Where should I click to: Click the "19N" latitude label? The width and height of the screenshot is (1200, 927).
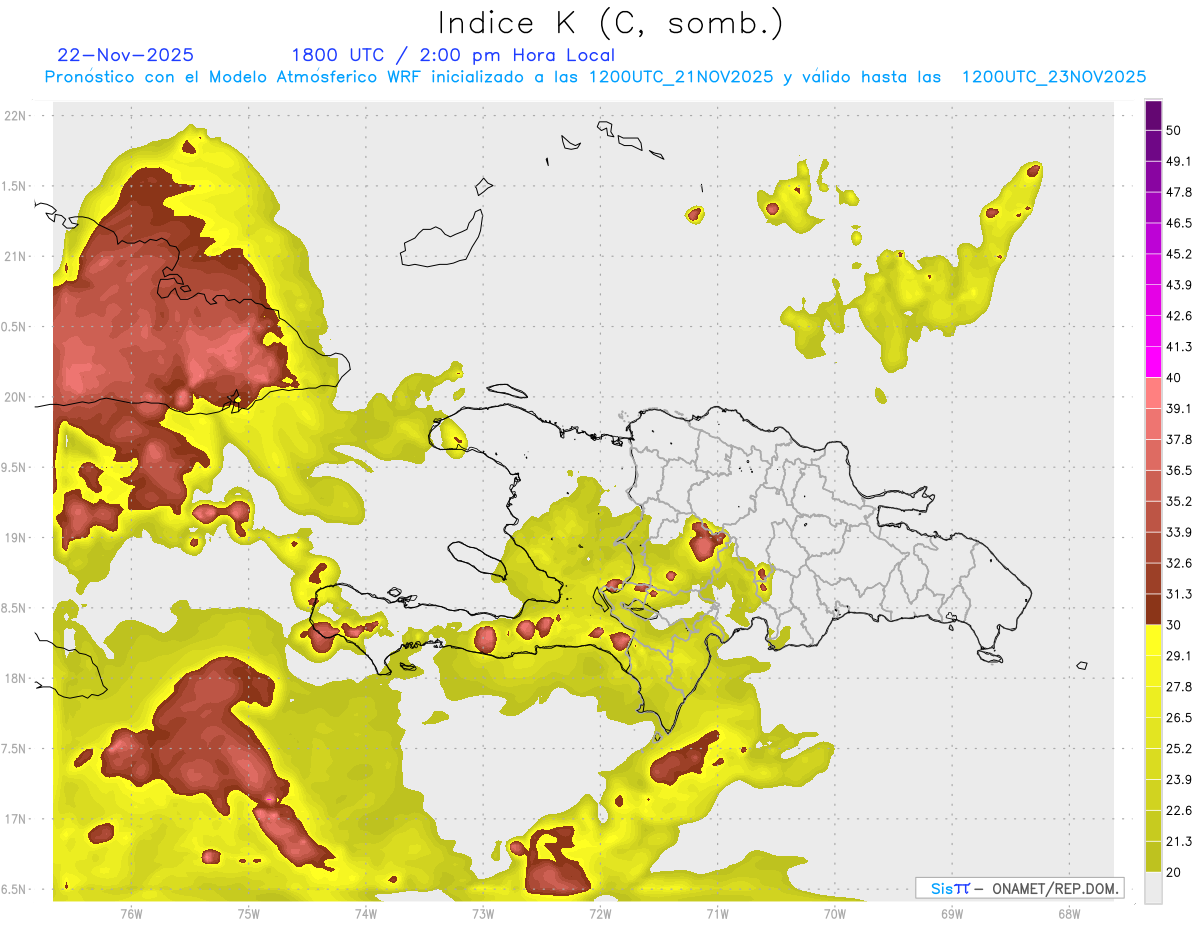point(14,538)
